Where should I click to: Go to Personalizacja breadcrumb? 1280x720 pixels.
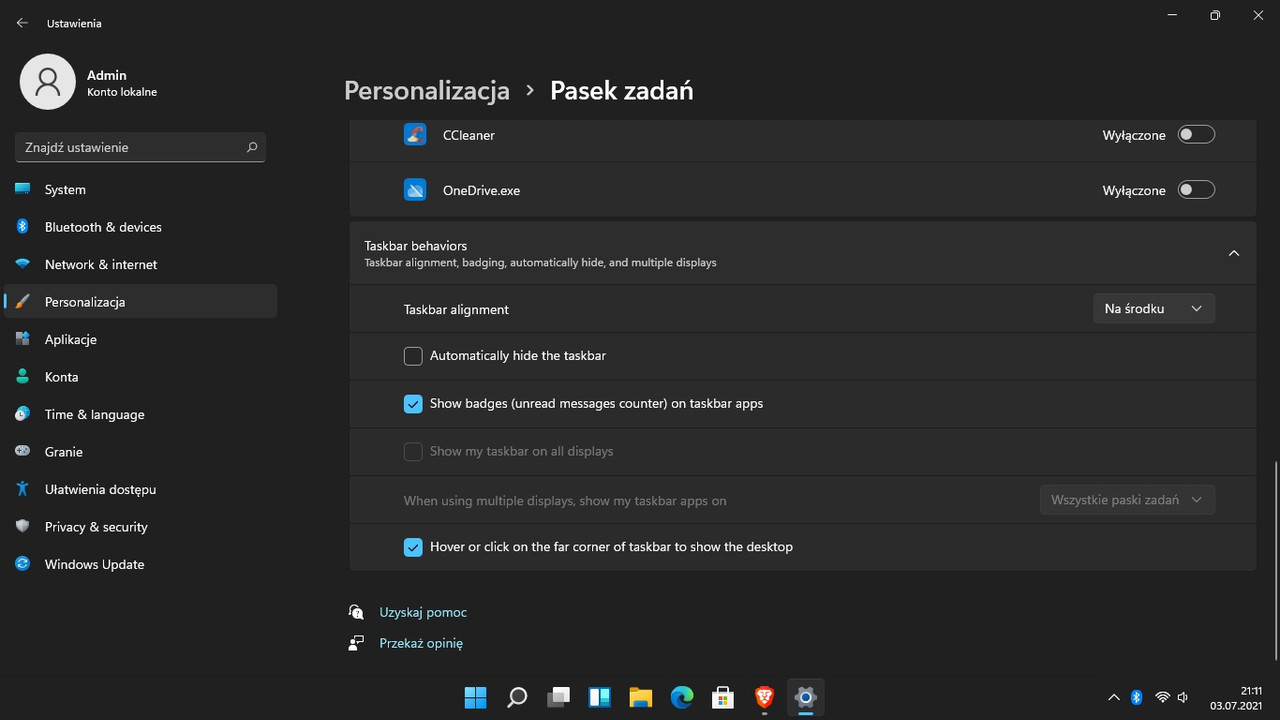tap(427, 91)
